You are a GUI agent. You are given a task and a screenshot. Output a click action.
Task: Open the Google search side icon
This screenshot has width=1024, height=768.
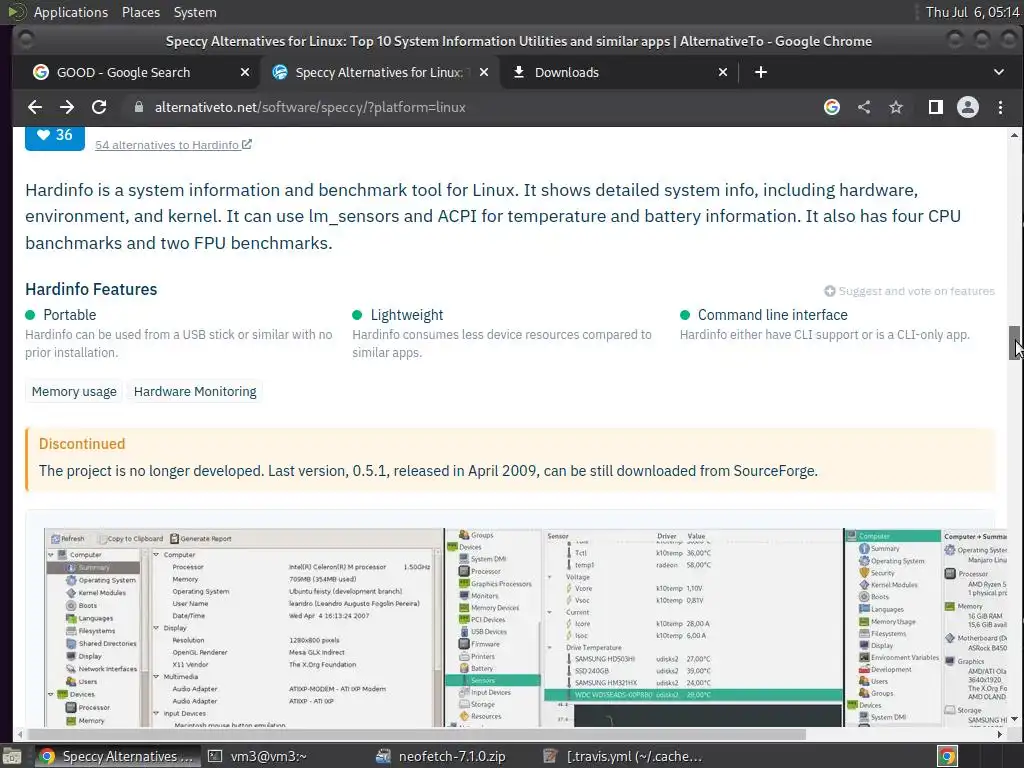pos(831,107)
